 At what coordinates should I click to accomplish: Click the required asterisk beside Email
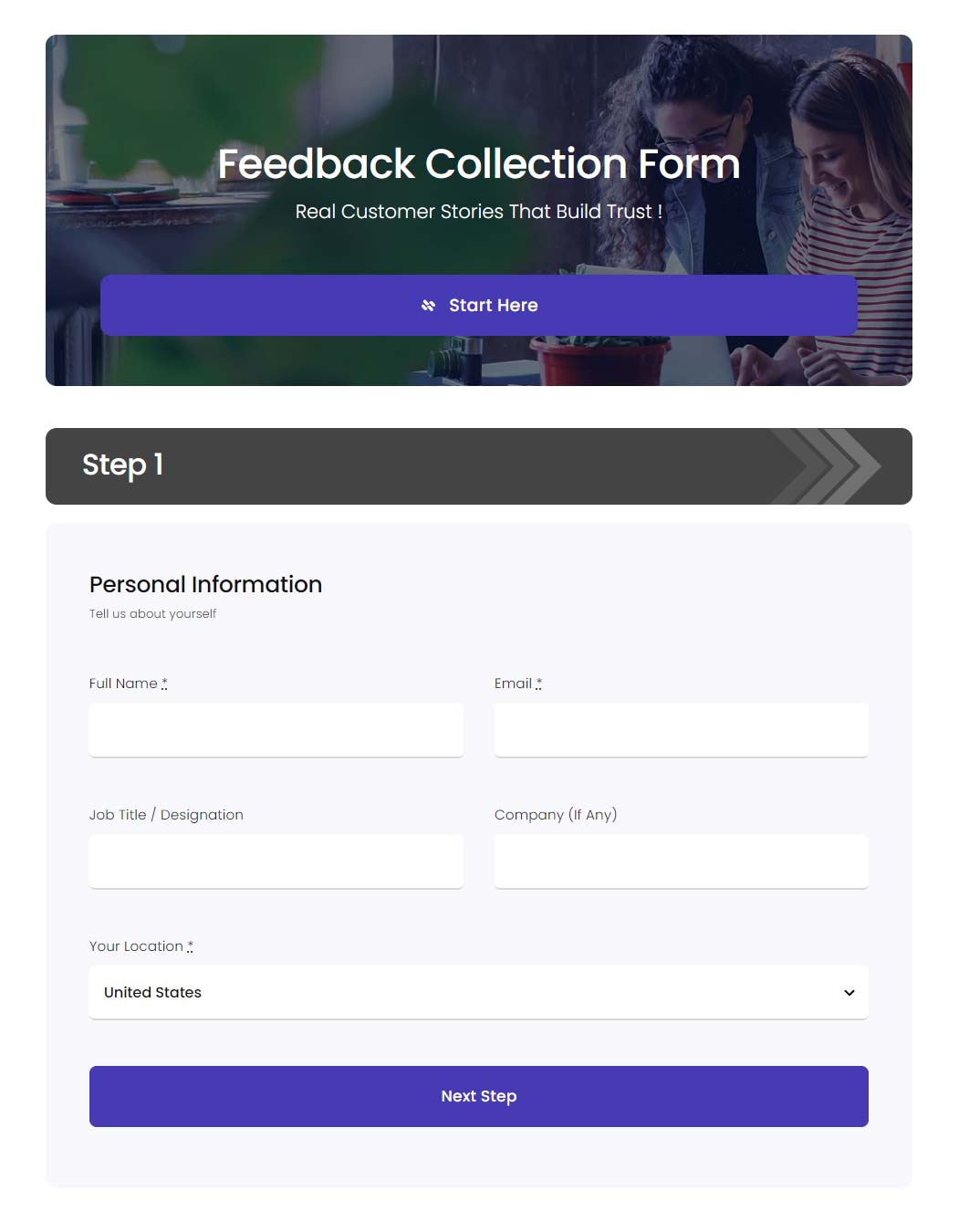538,683
